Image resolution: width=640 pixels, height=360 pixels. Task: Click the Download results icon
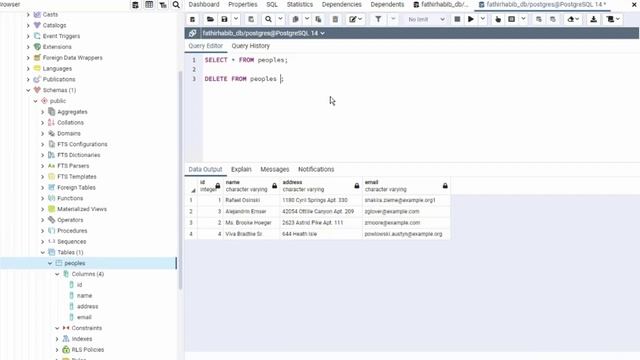(x=593, y=19)
